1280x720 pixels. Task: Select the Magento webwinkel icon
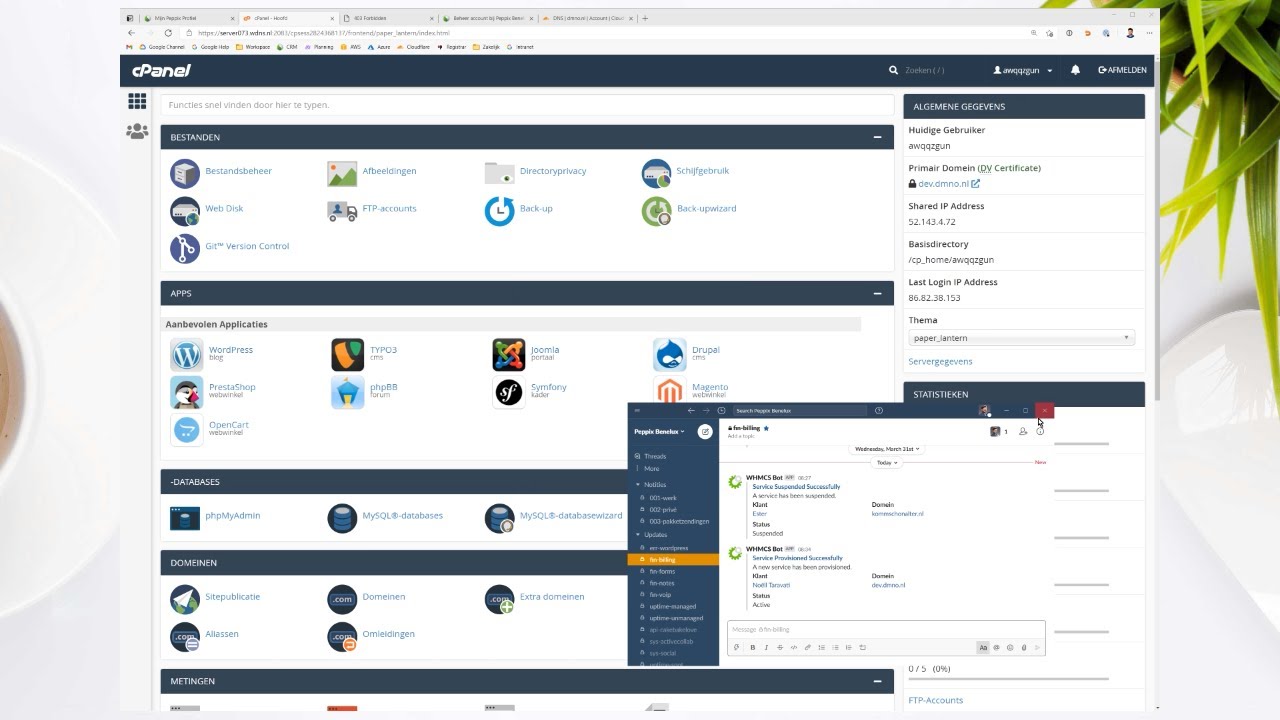[x=669, y=388]
